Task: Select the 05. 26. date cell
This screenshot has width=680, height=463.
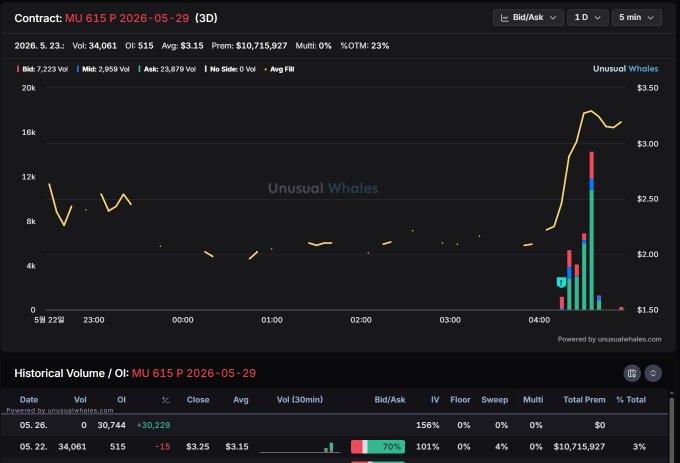Action: coord(33,425)
